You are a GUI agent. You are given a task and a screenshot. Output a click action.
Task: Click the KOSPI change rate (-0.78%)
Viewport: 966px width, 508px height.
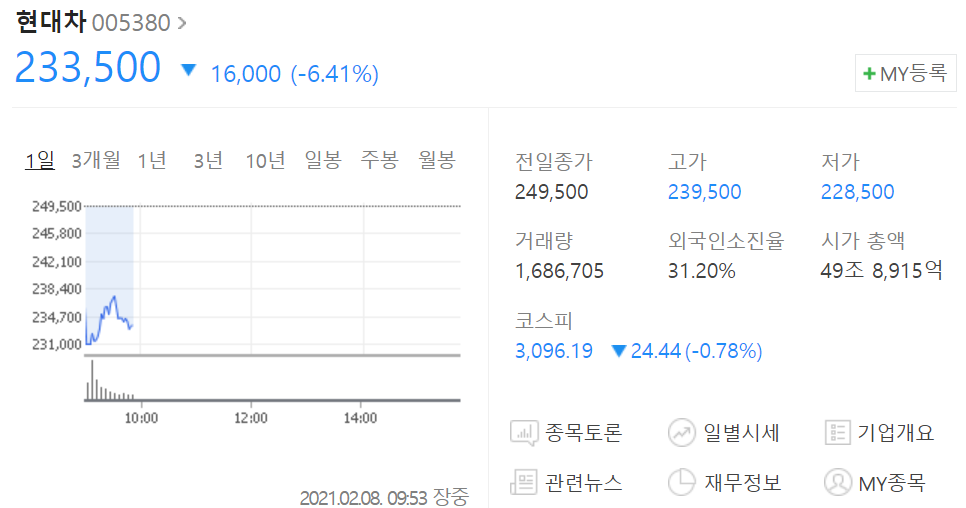723,351
